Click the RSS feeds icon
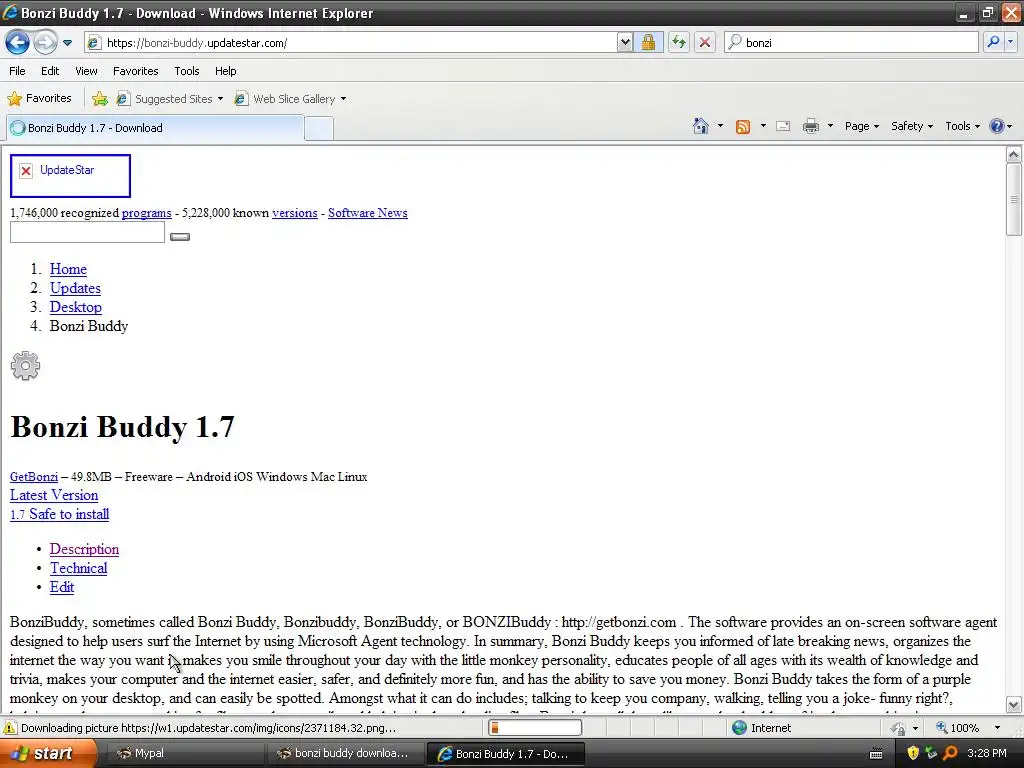The height and width of the screenshot is (768, 1024). (x=743, y=127)
